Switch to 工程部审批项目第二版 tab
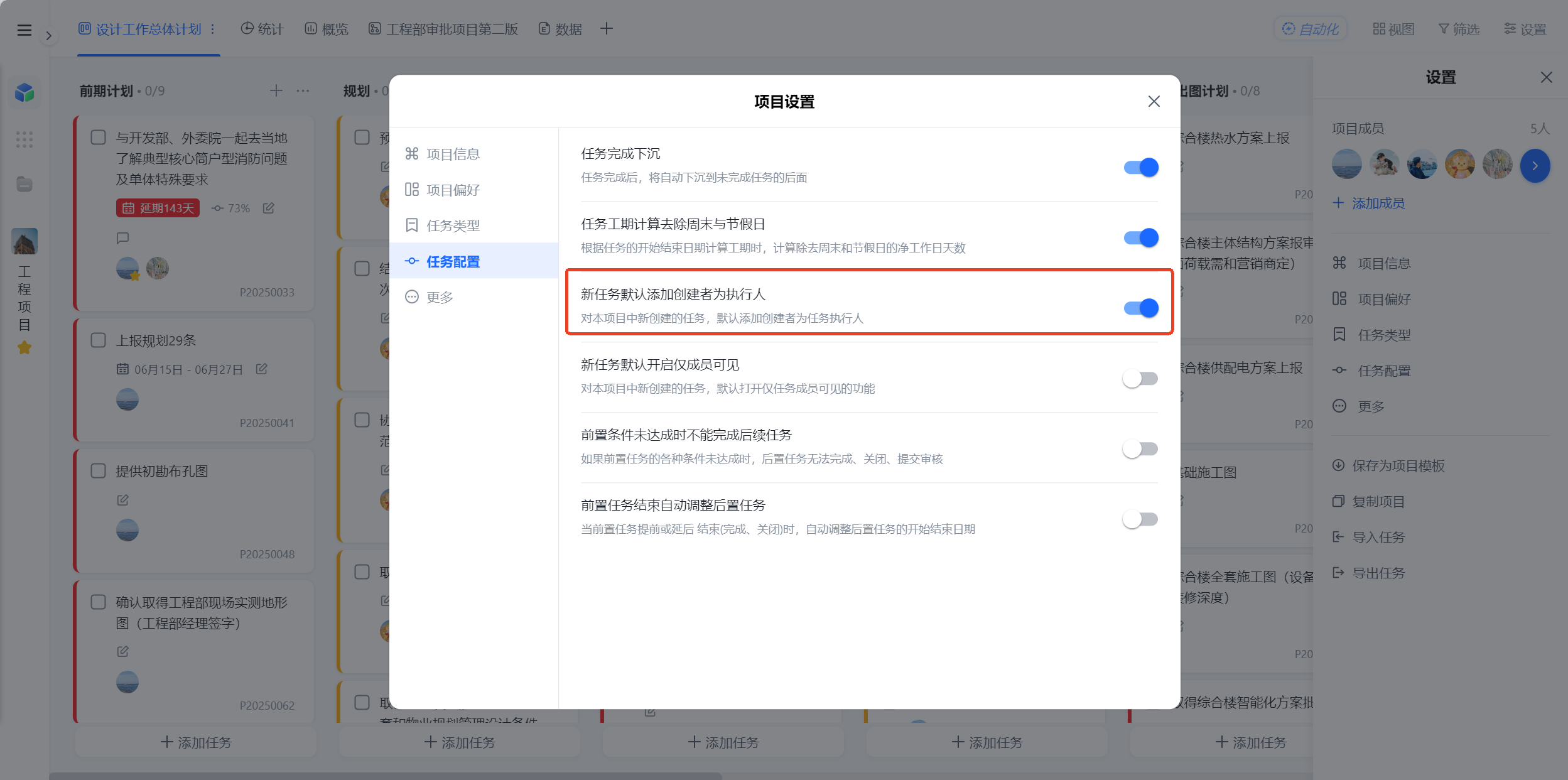Screen dimensions: 1568x780 point(443,29)
